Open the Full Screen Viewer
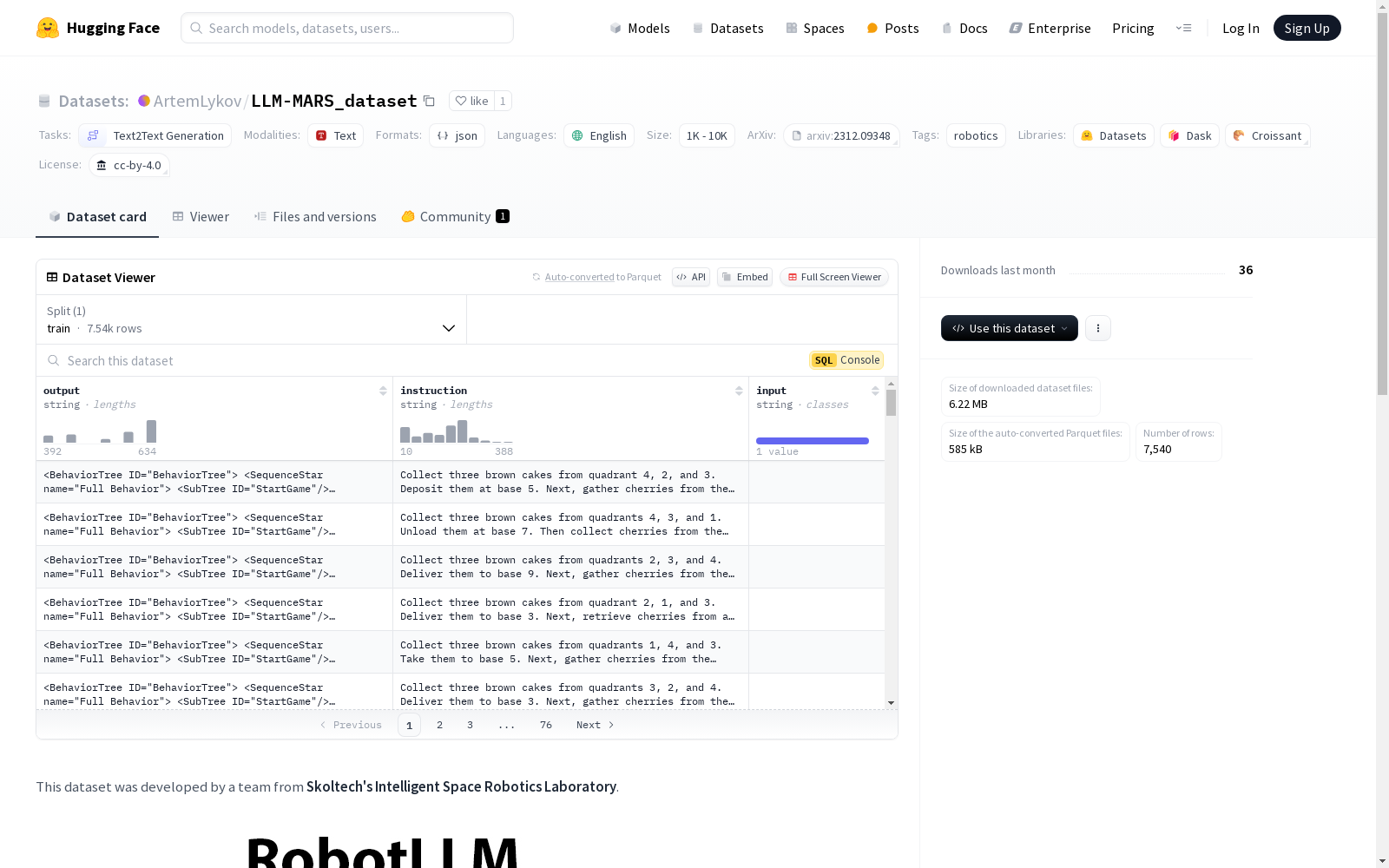Viewport: 1389px width, 868px height. coord(834,277)
